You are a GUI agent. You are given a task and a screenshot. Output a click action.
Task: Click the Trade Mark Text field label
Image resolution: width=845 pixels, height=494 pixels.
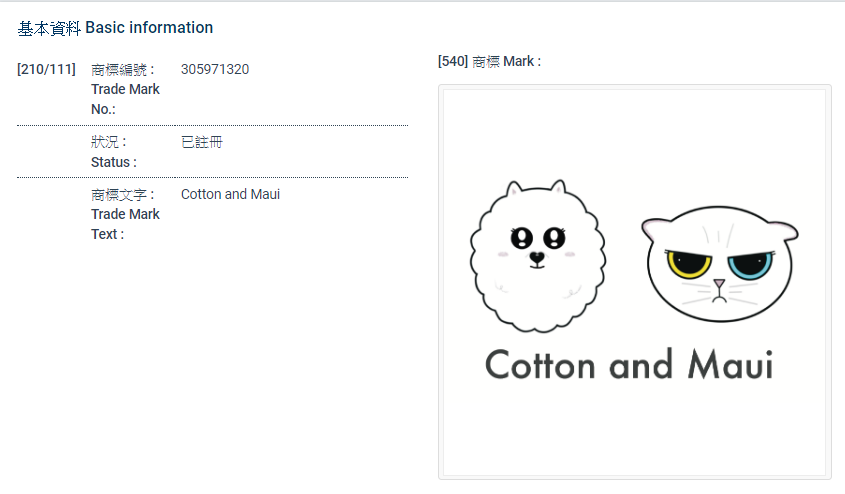coord(125,214)
